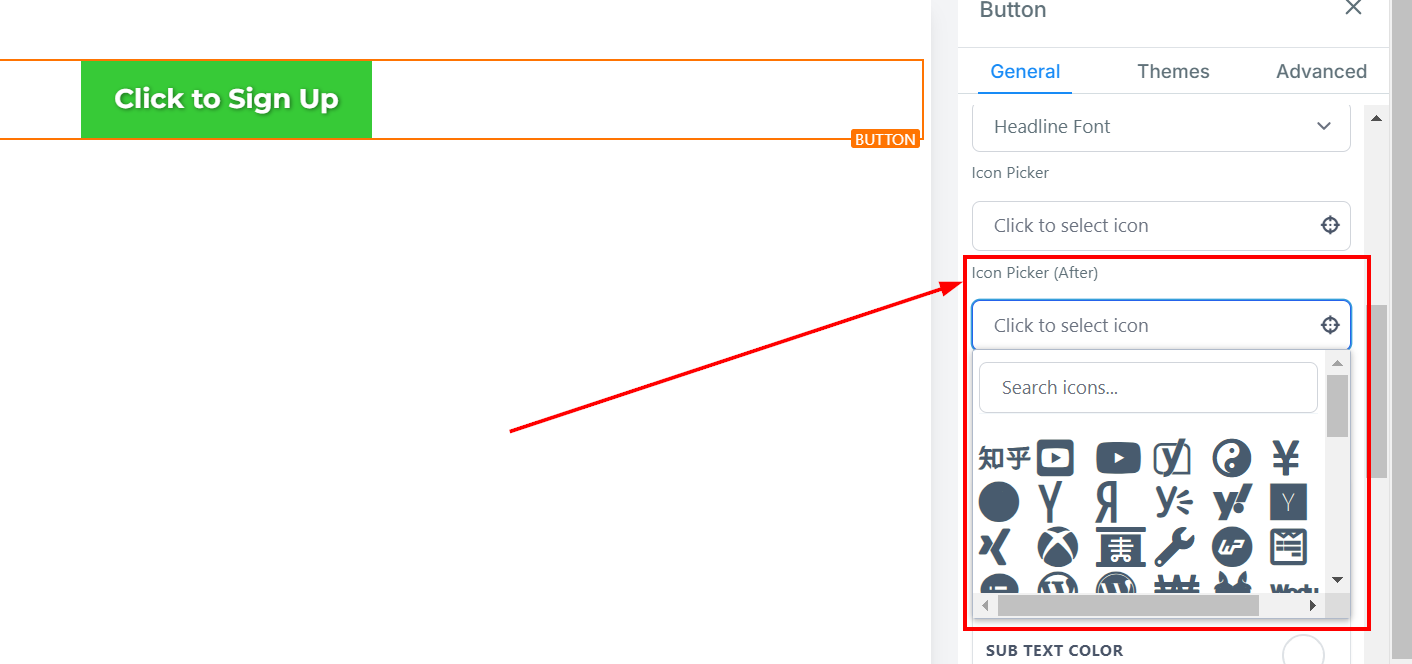This screenshot has height=664, width=1412.
Task: Select the Xing logo icon
Action: (x=995, y=547)
